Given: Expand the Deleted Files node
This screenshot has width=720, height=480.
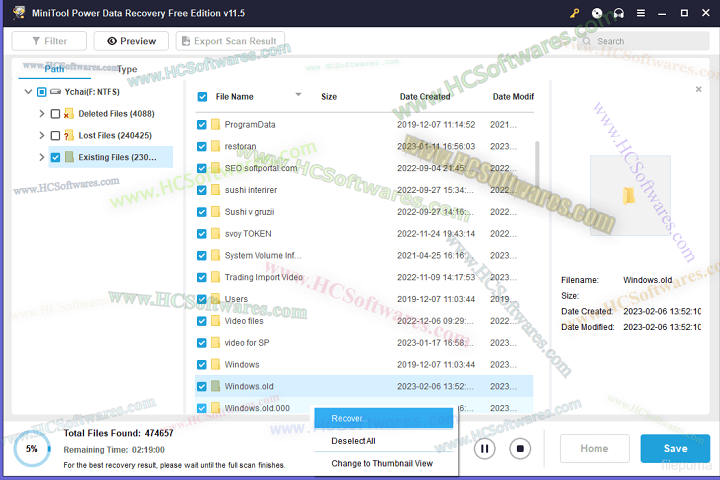Looking at the screenshot, I should [42, 113].
